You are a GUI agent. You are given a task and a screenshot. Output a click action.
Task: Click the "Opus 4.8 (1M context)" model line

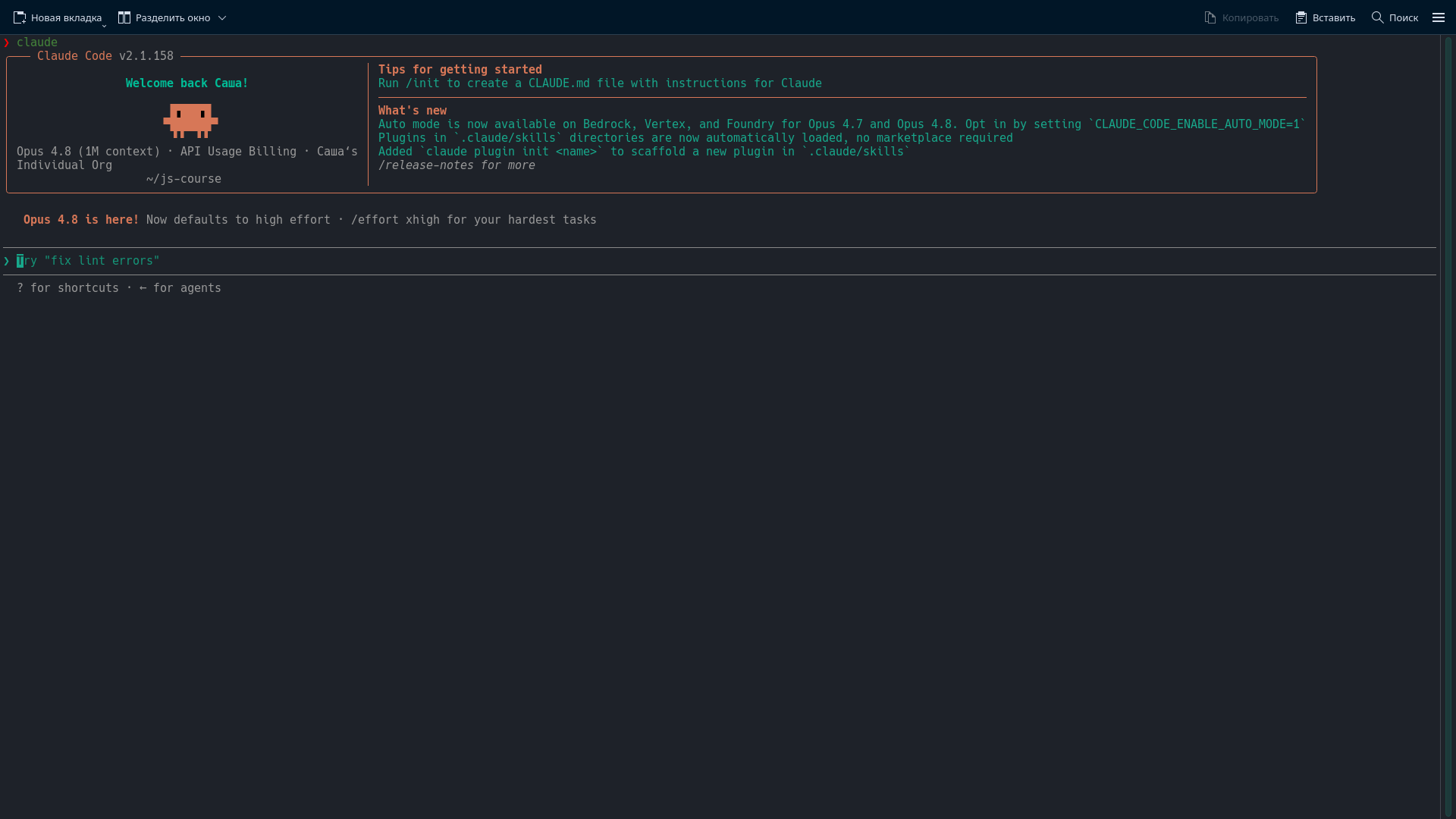tap(89, 152)
